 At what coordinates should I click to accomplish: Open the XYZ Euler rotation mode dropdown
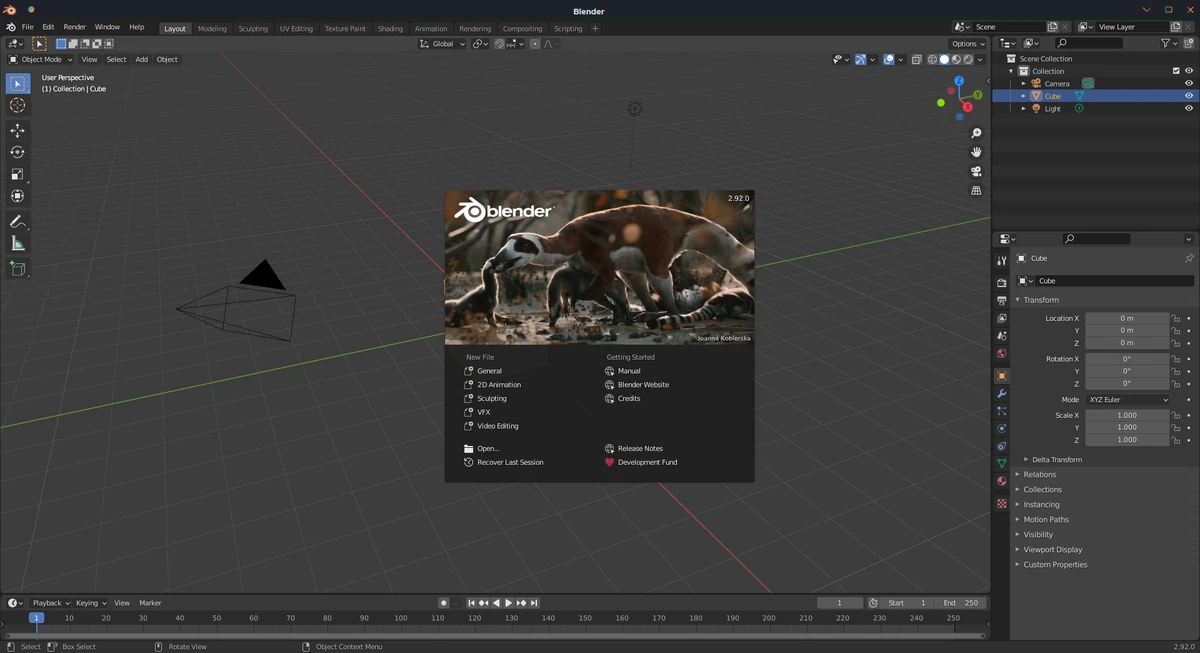(1127, 400)
